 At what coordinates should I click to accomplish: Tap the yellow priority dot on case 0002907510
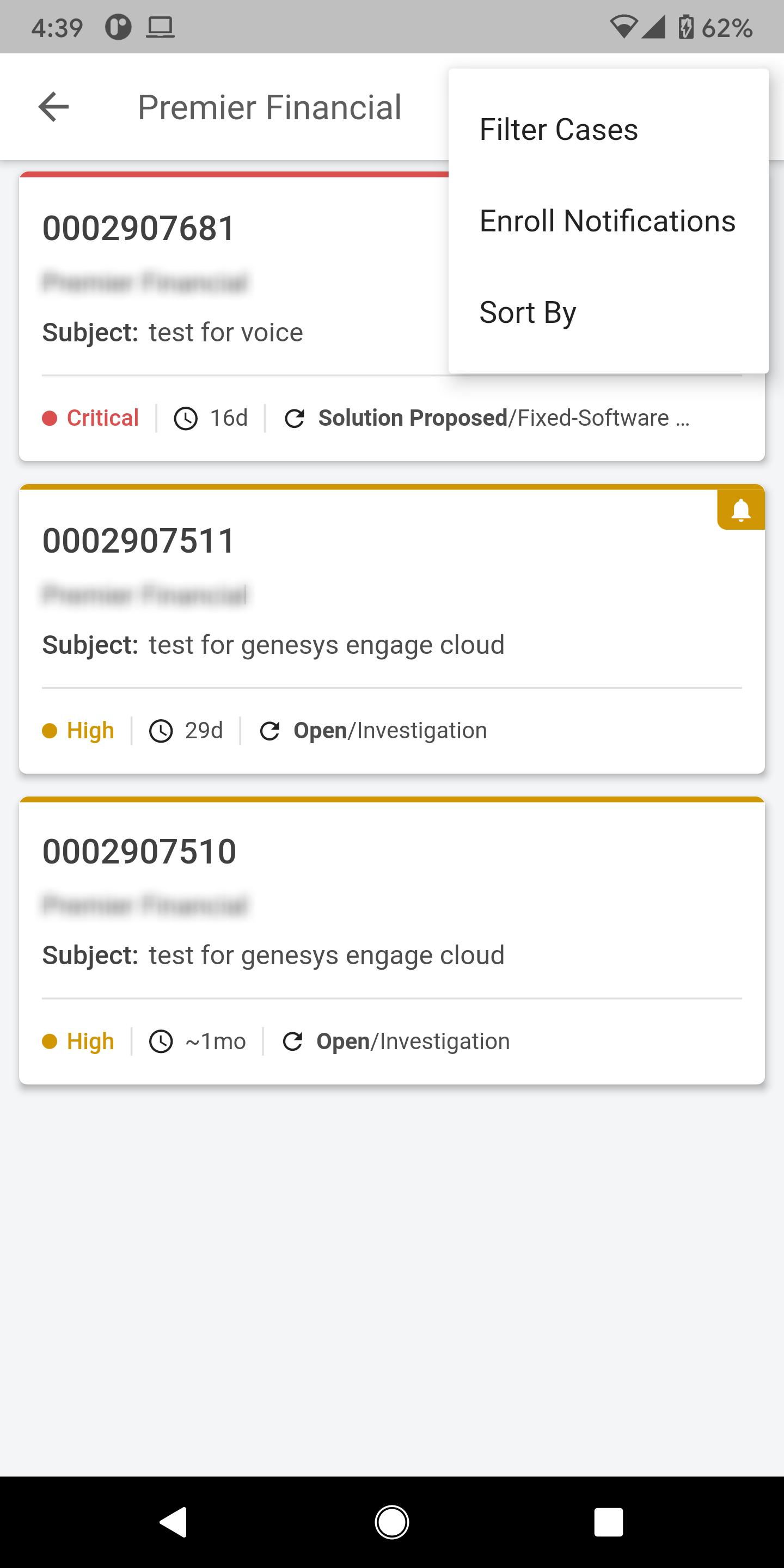(50, 1042)
